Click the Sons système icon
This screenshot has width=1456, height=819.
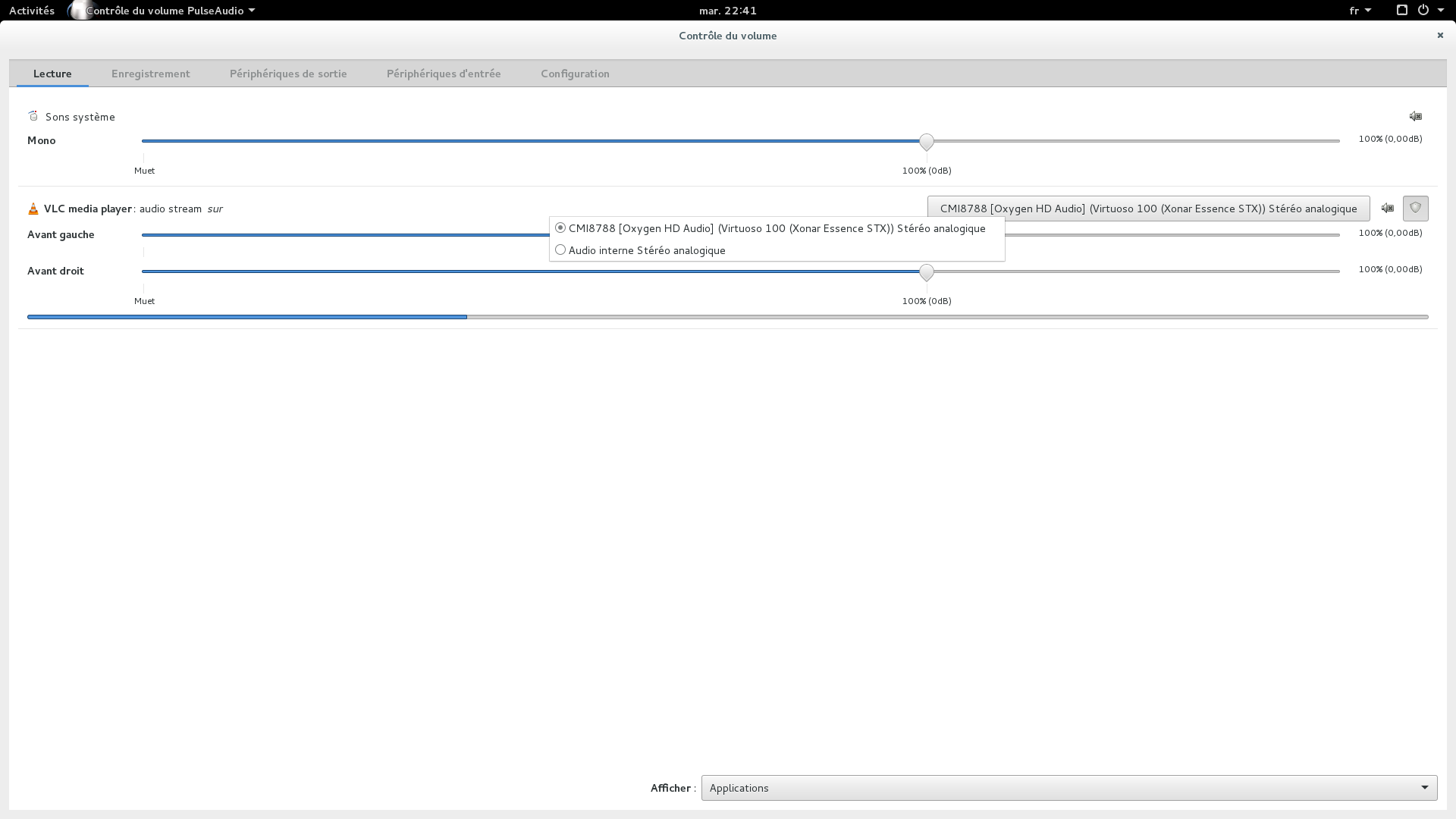(x=33, y=116)
